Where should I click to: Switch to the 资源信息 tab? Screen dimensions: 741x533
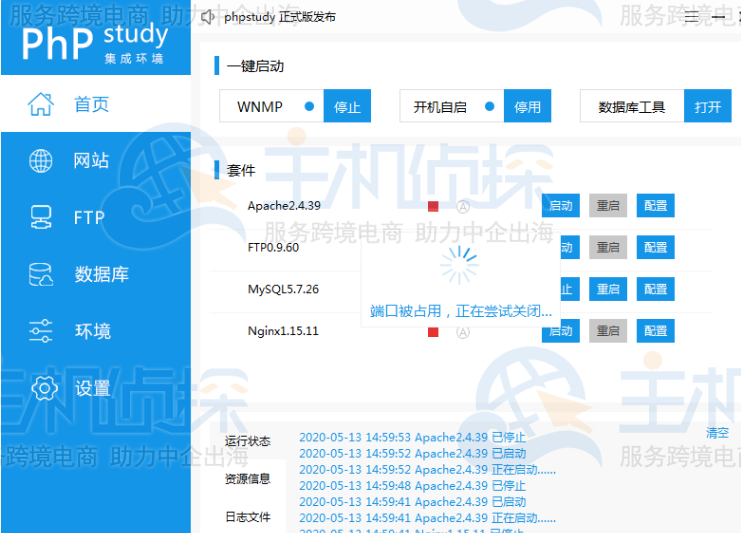(x=248, y=479)
